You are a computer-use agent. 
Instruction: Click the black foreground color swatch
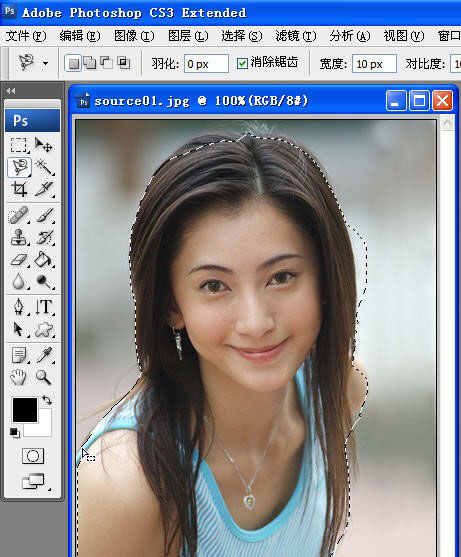[25, 410]
